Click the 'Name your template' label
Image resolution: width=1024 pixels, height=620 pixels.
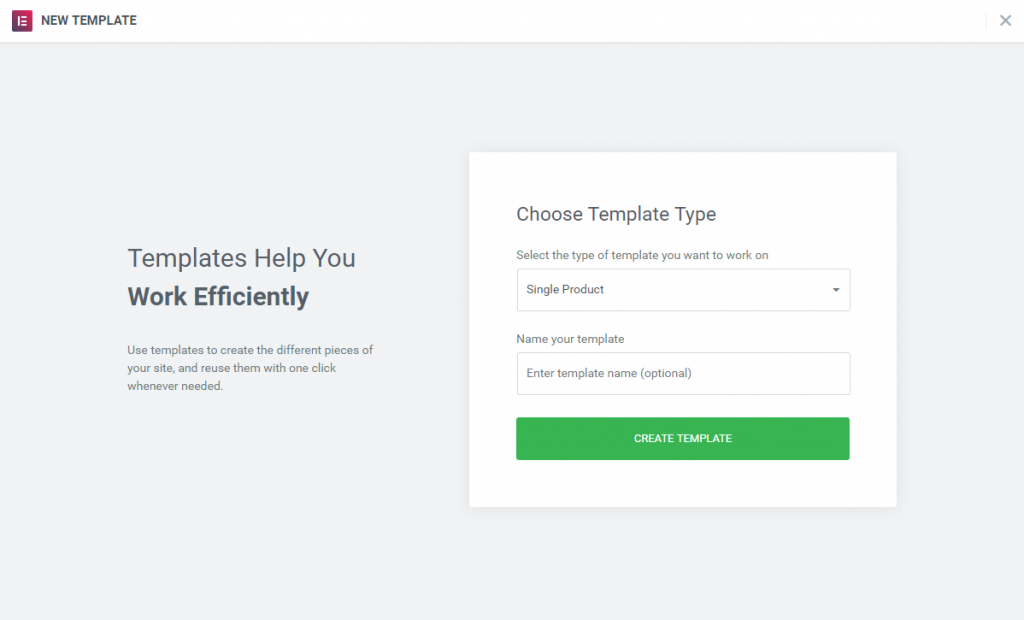pos(570,339)
